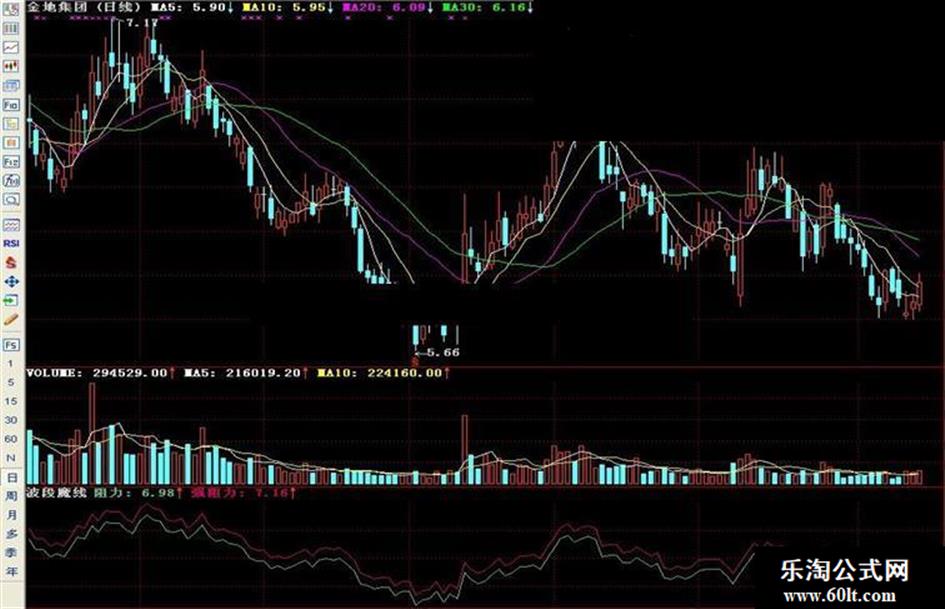Click the 7.17 high price marker
The height and width of the screenshot is (609, 945).
(142, 22)
